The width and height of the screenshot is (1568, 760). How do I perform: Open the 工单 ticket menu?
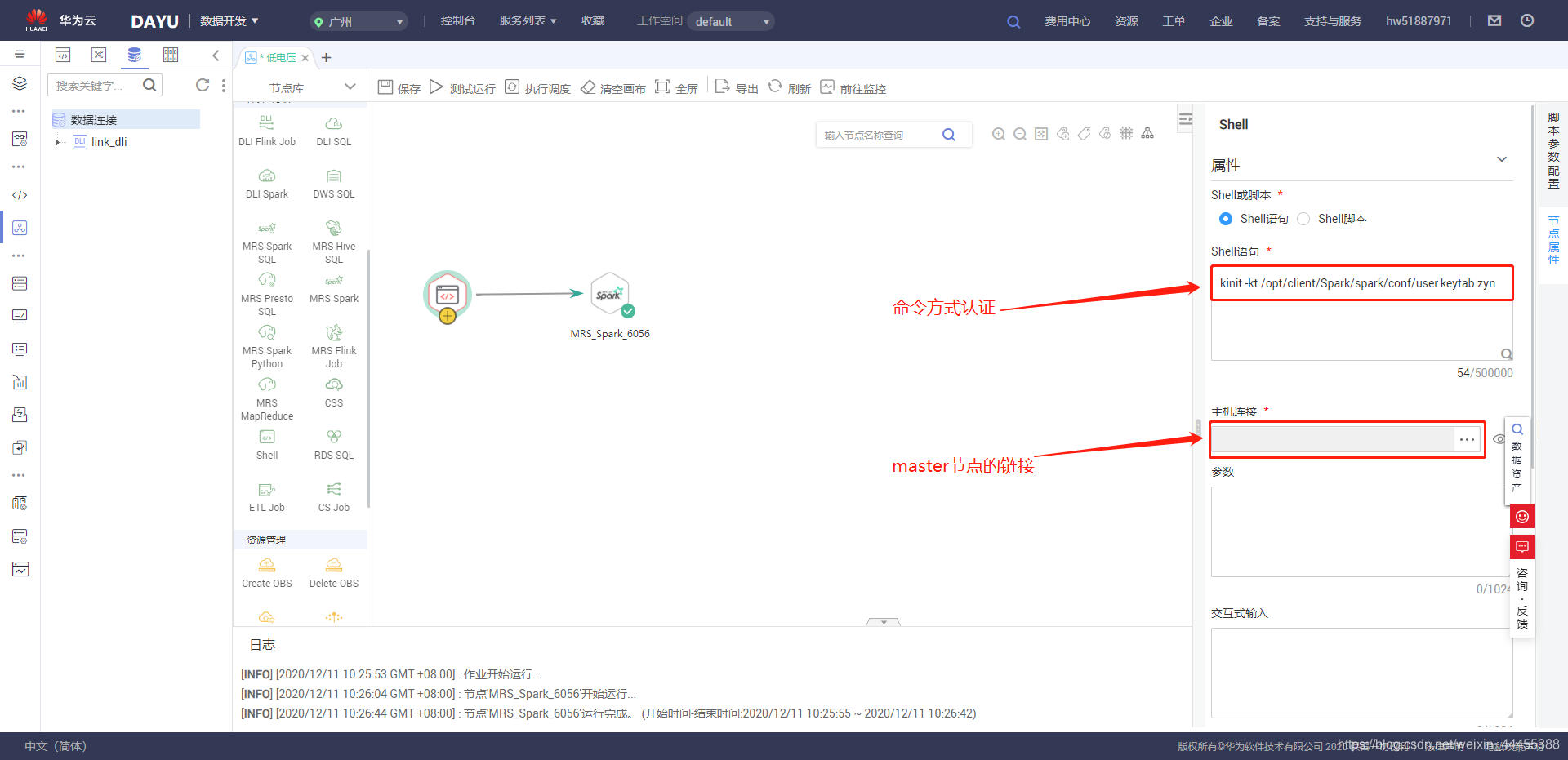coord(1174,21)
